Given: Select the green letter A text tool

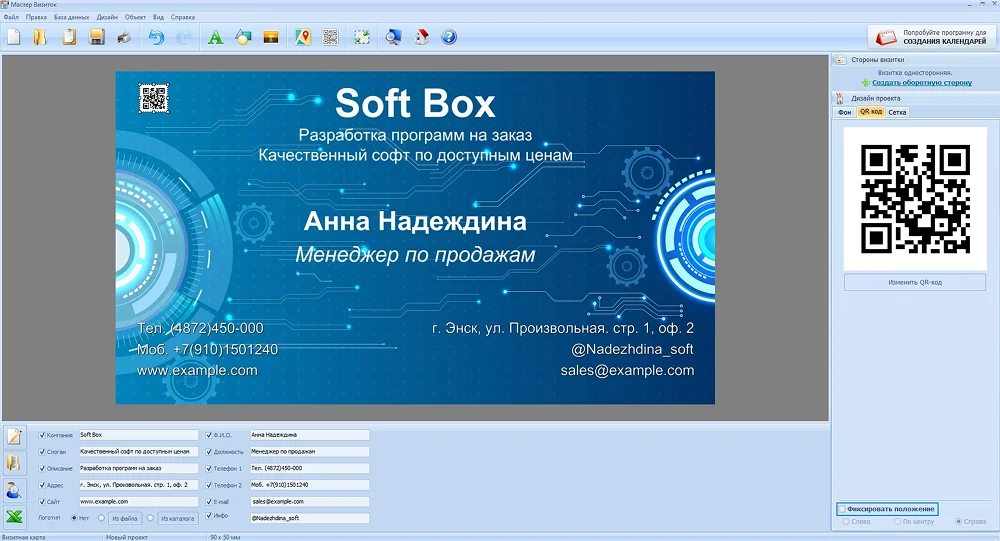Looking at the screenshot, I should (x=214, y=38).
